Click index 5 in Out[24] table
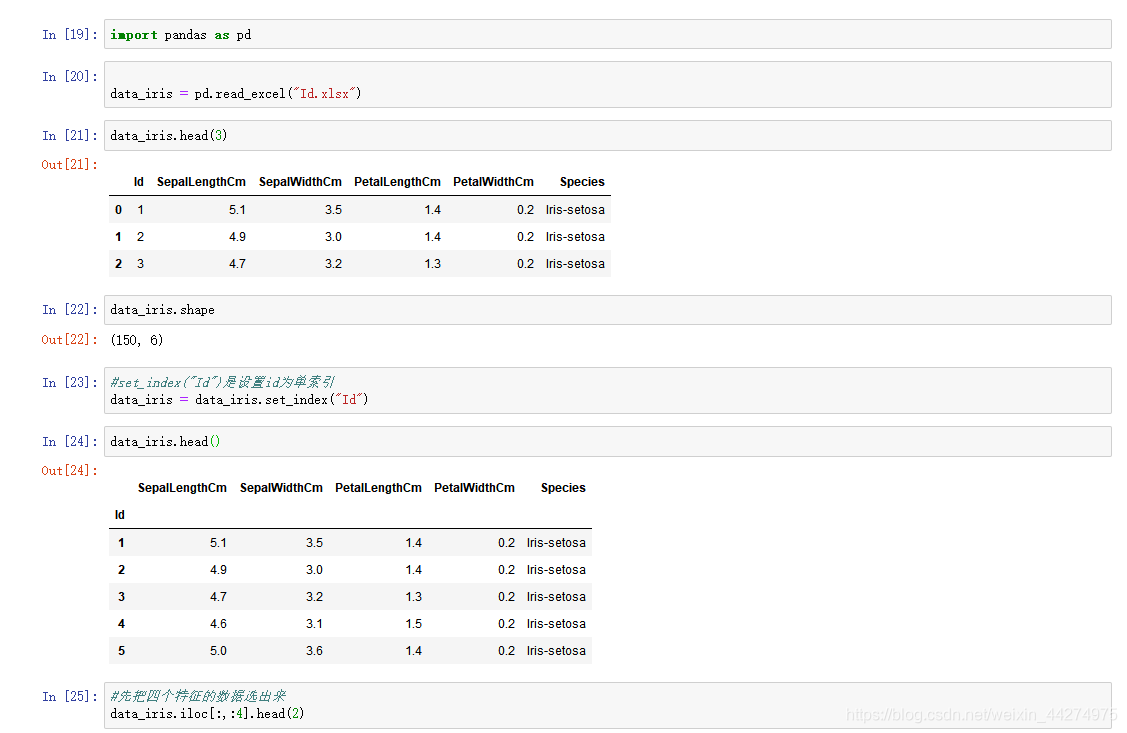The image size is (1127, 733). coord(121,650)
